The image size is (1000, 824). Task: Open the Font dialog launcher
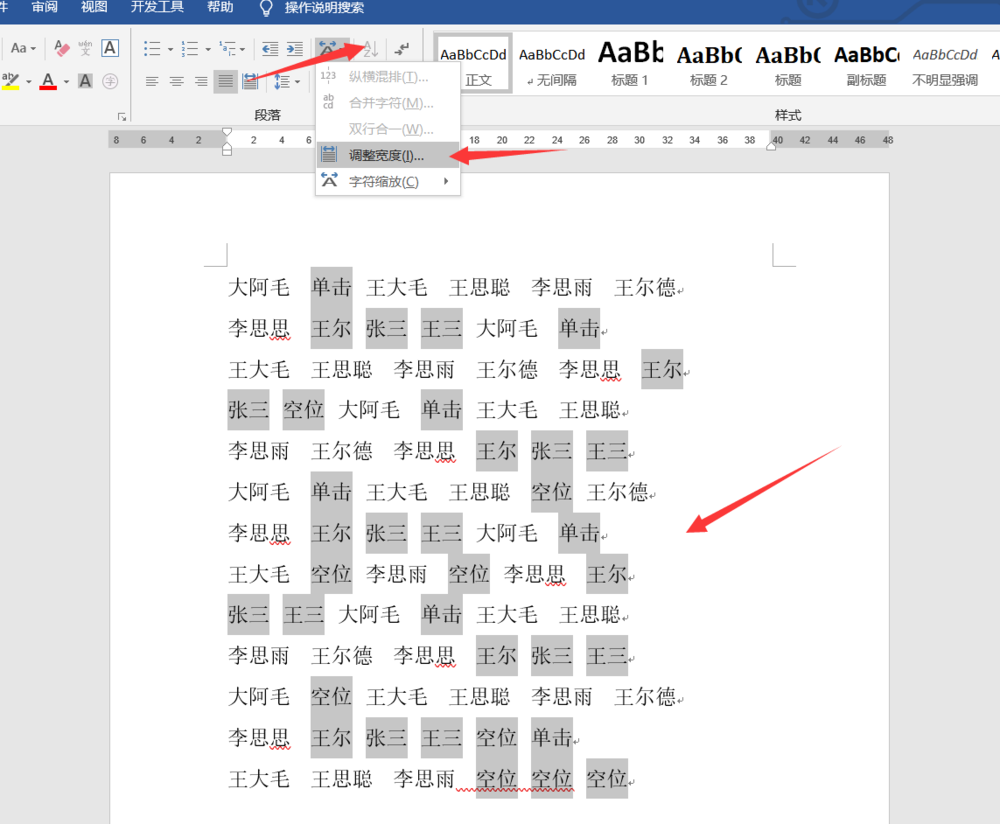[122, 116]
